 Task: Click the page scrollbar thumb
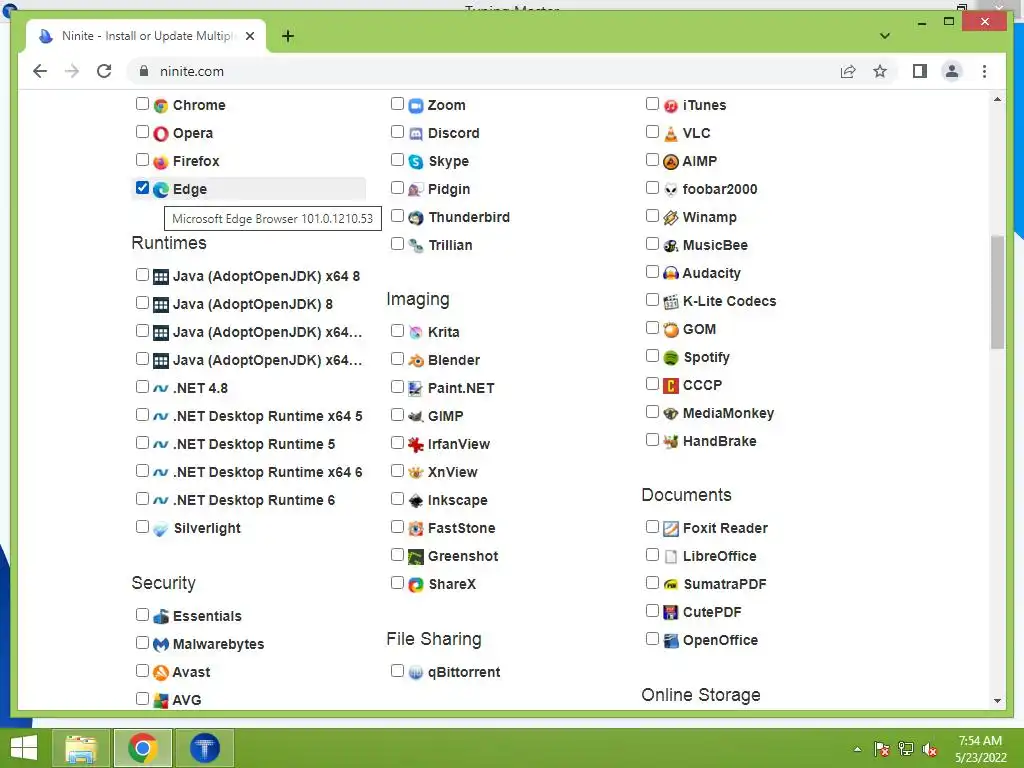[997, 292]
